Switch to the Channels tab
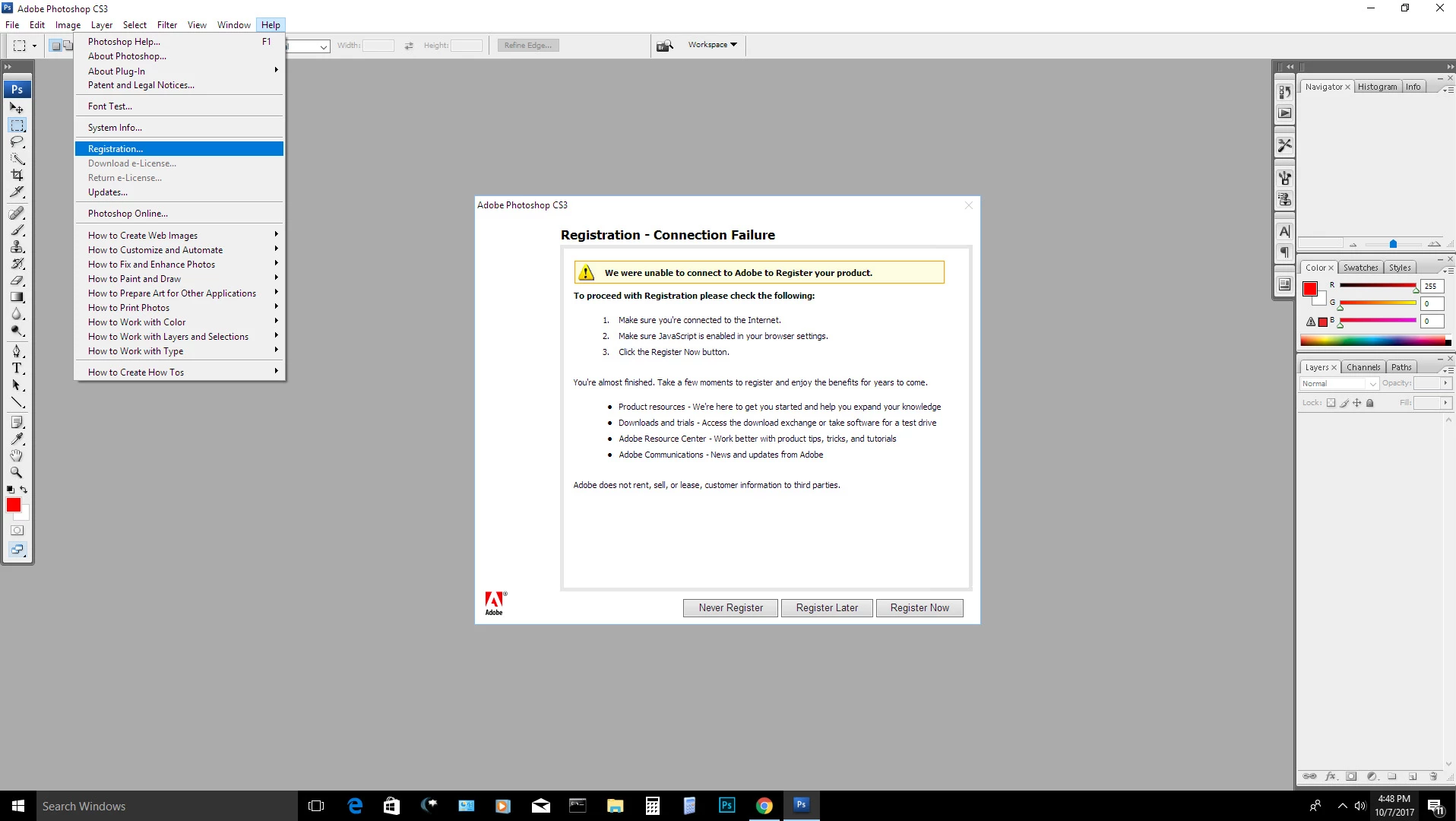This screenshot has width=1456, height=821. (x=1363, y=367)
